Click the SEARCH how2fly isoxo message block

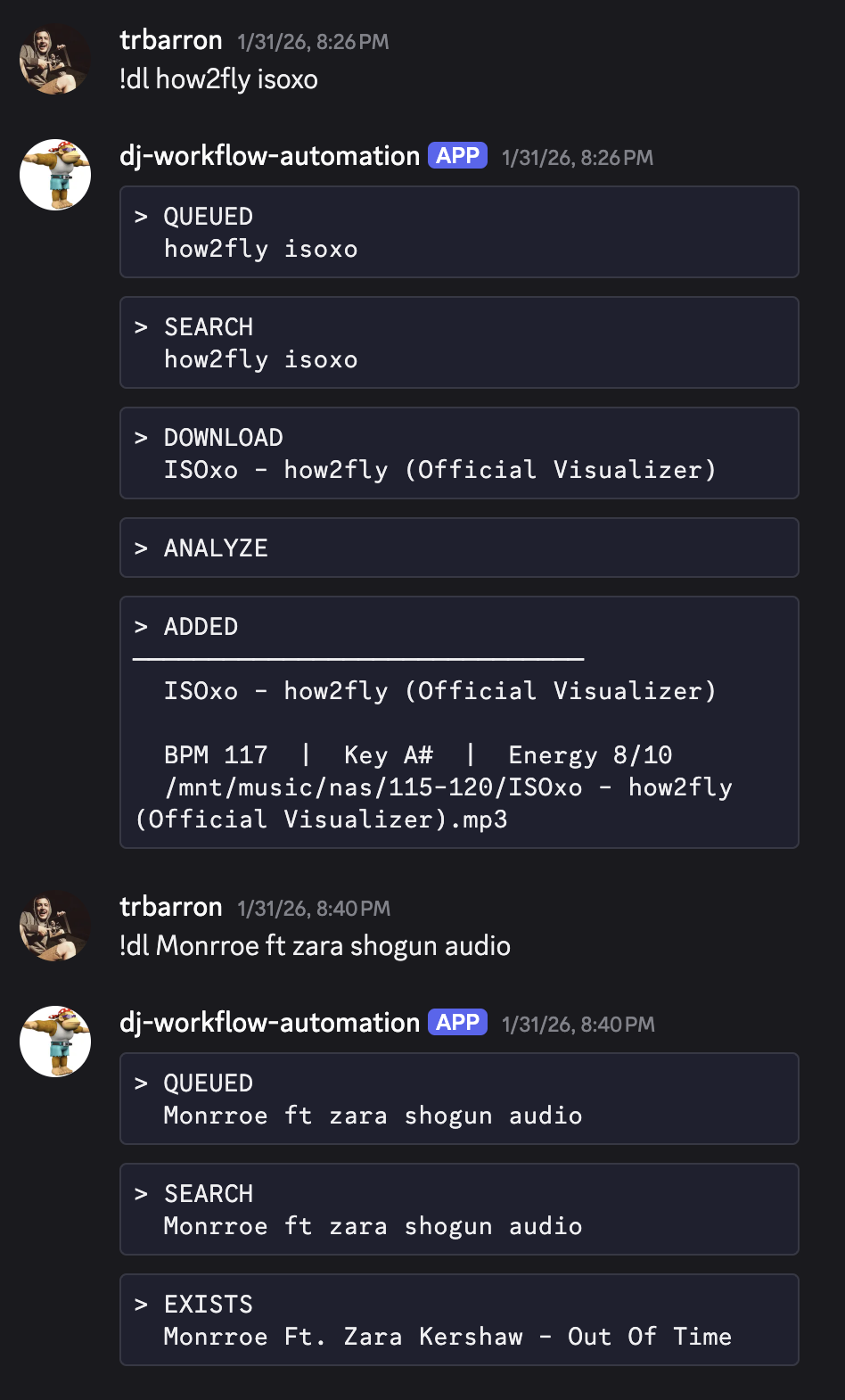[x=459, y=342]
